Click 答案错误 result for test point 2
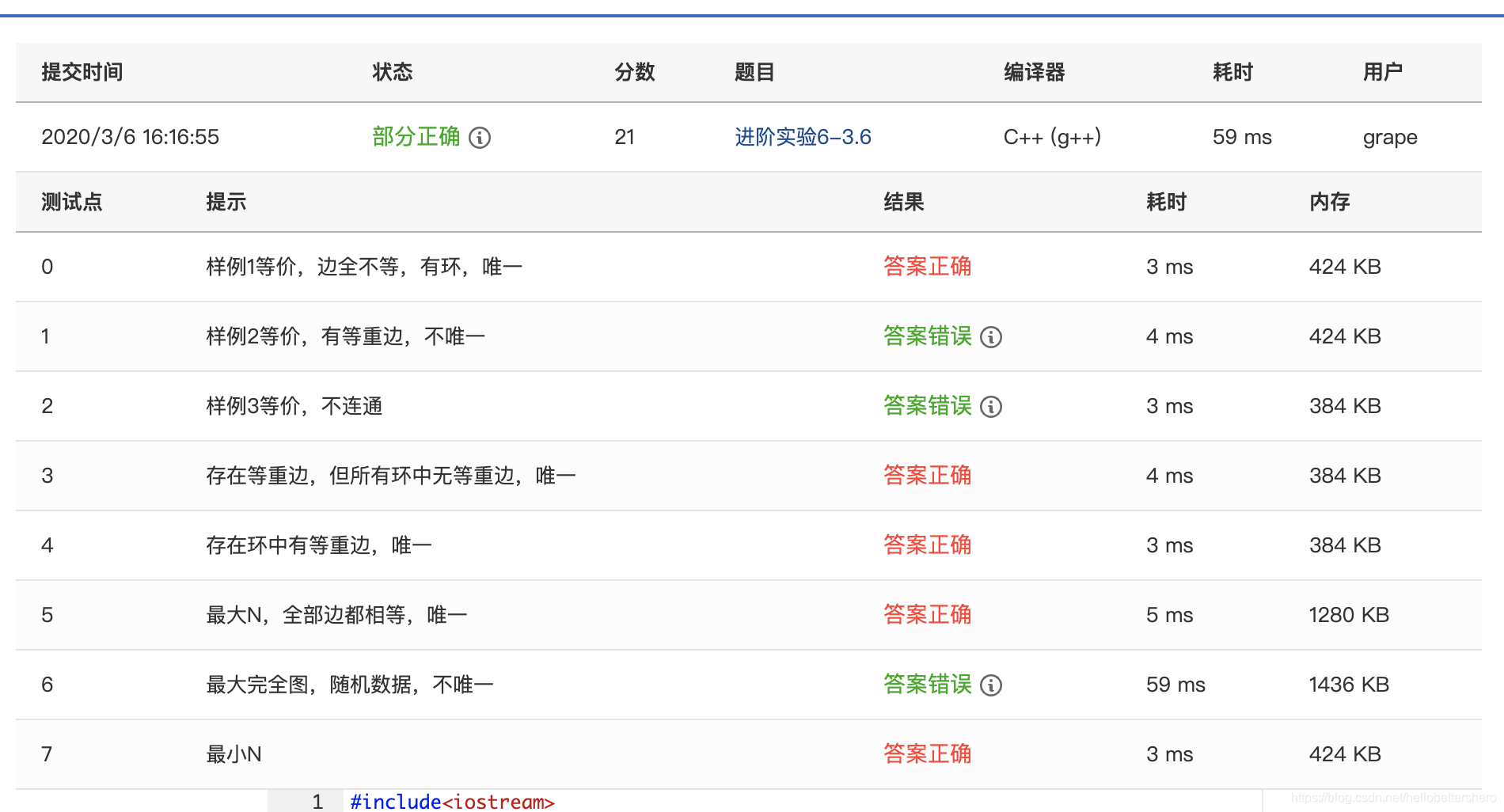This screenshot has width=1504, height=812. (x=928, y=406)
